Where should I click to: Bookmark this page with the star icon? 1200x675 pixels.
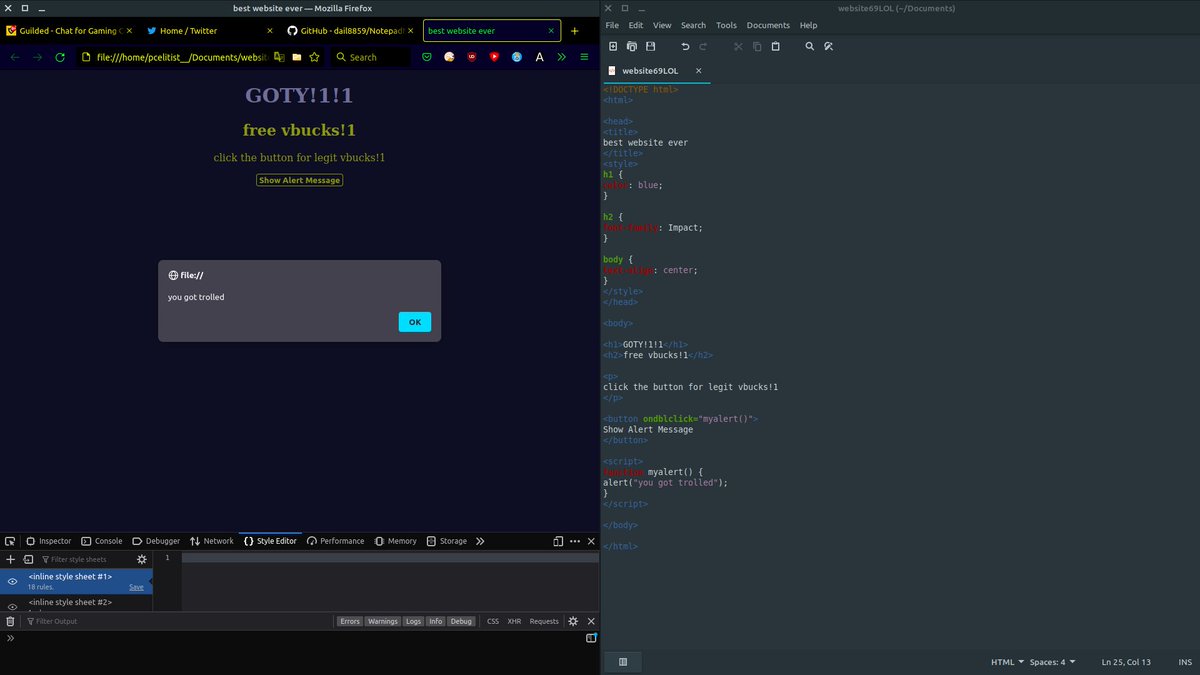(314, 57)
